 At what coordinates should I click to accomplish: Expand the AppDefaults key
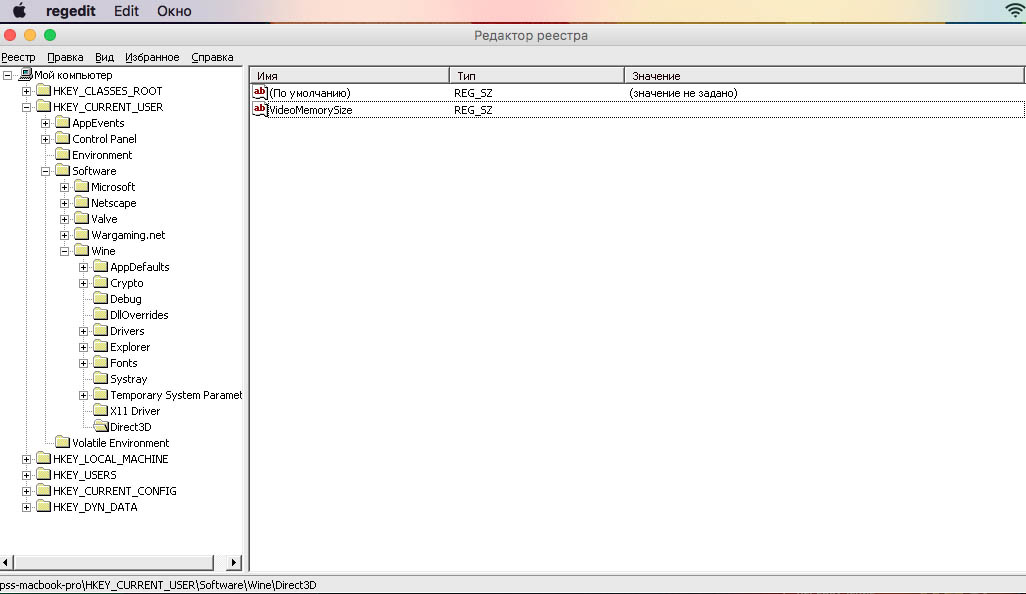pos(84,267)
